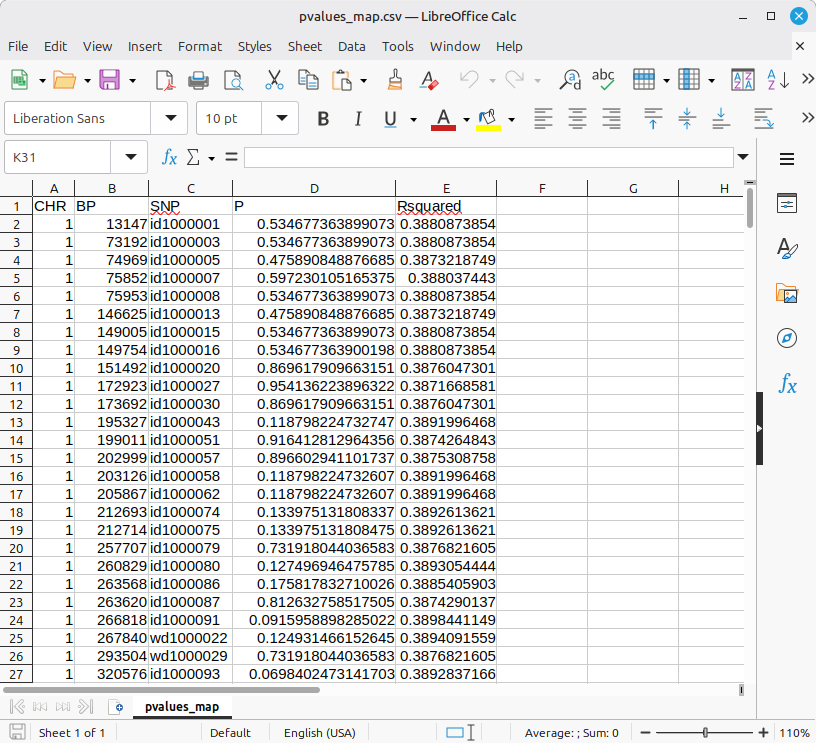Click the English (USA) language status
The height and width of the screenshot is (743, 816).
pos(319,733)
